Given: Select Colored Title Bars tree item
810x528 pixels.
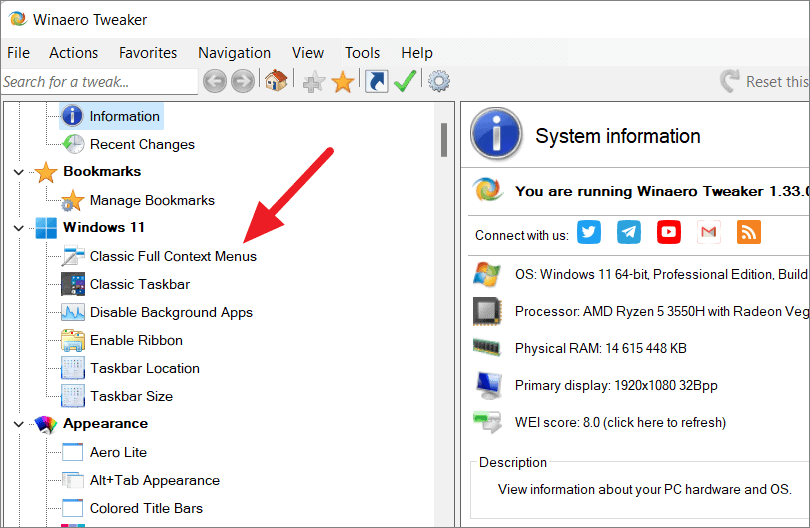Looking at the screenshot, I should 146,508.
